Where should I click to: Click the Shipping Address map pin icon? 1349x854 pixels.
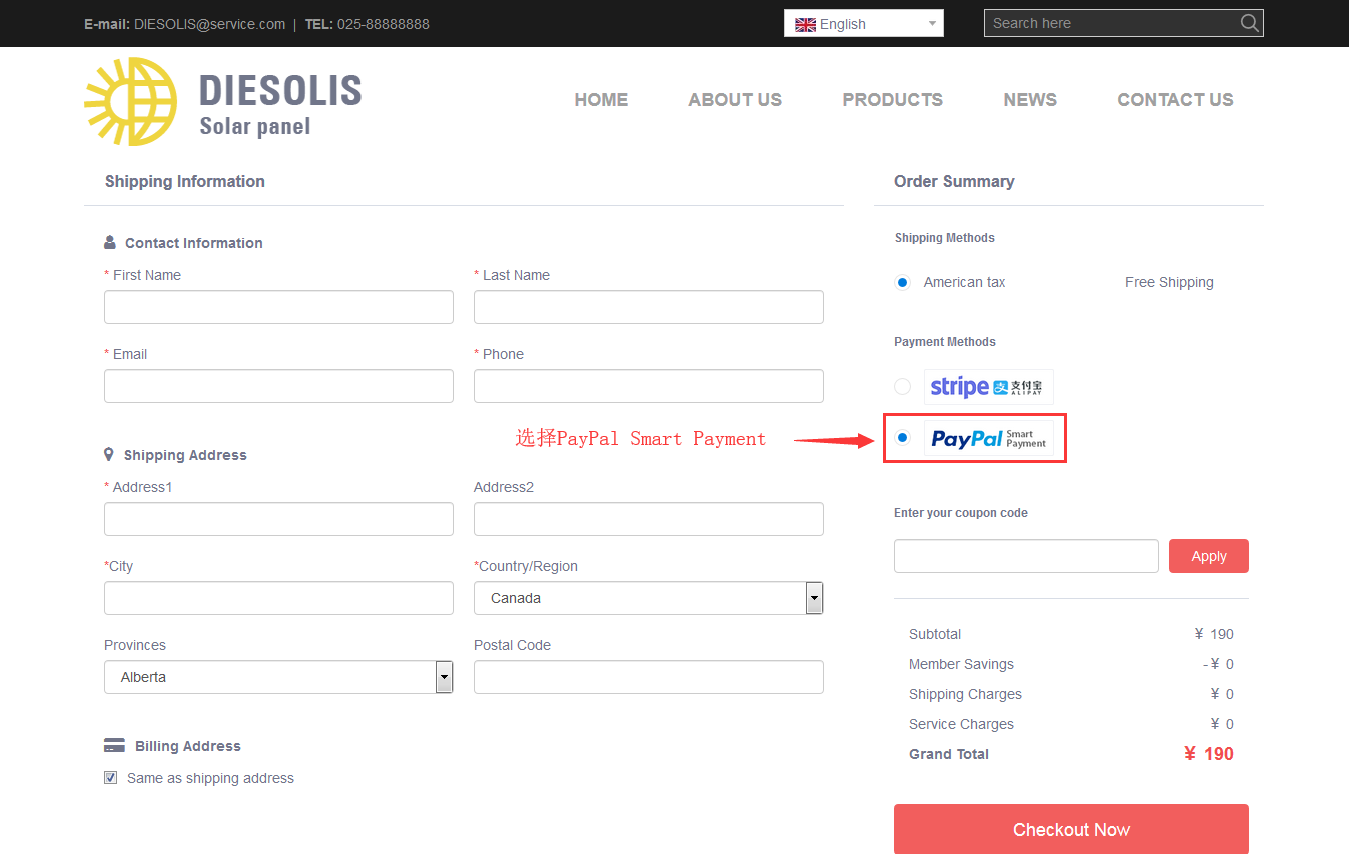point(109,455)
